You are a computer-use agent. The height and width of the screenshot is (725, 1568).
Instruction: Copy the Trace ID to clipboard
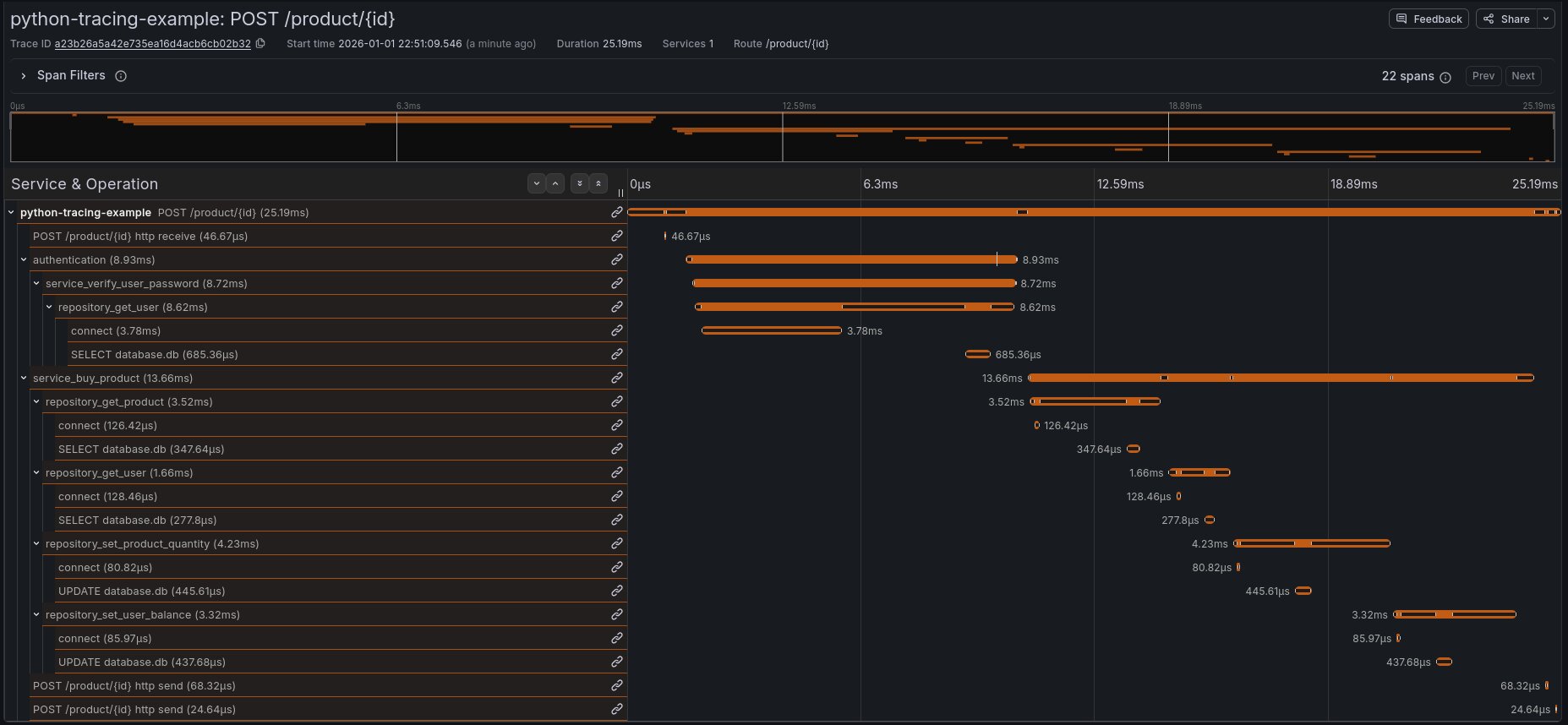coord(260,44)
